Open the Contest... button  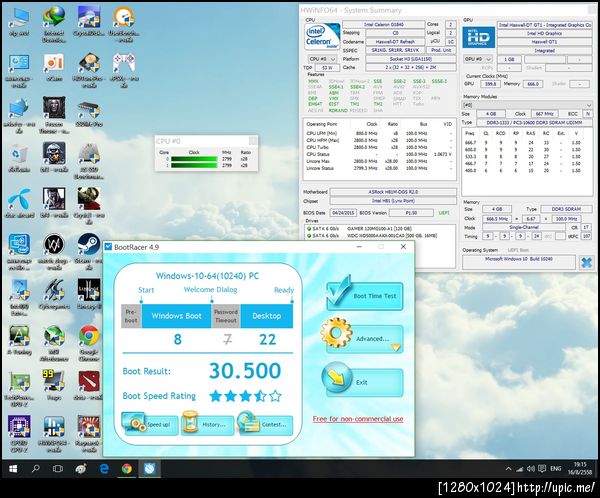pos(265,424)
